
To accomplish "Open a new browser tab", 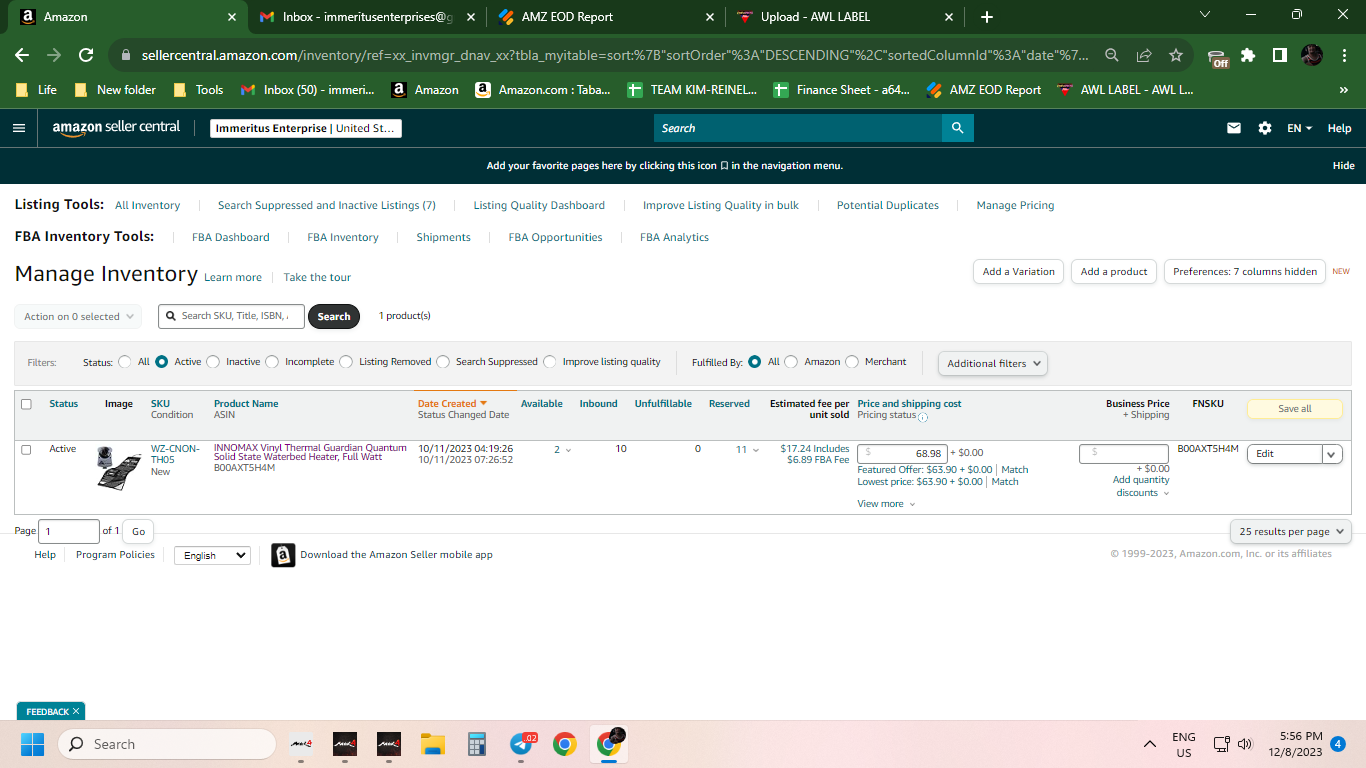I will 987,17.
